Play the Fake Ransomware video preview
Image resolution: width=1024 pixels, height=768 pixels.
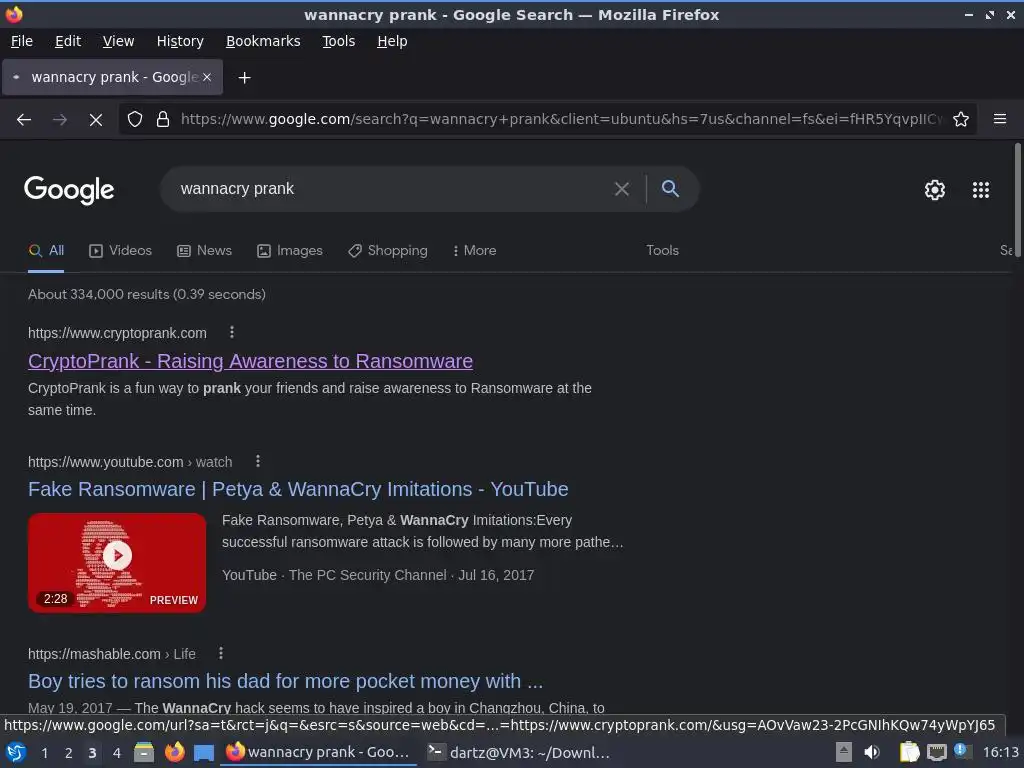click(118, 555)
